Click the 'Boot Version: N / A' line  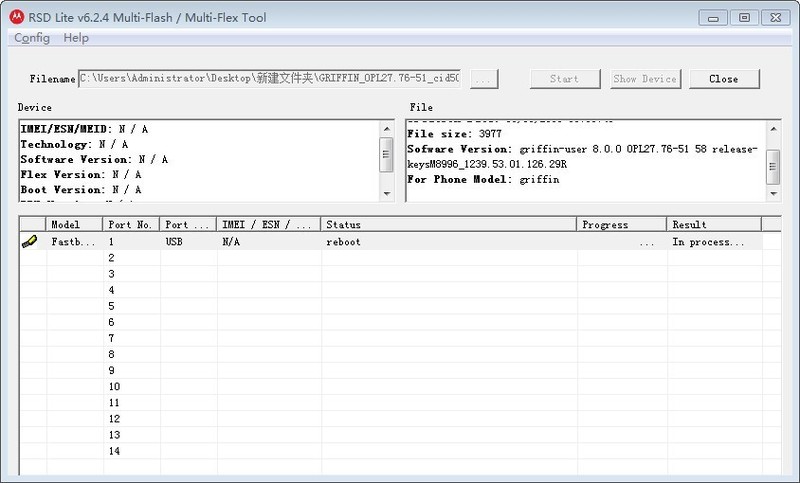coord(81,190)
